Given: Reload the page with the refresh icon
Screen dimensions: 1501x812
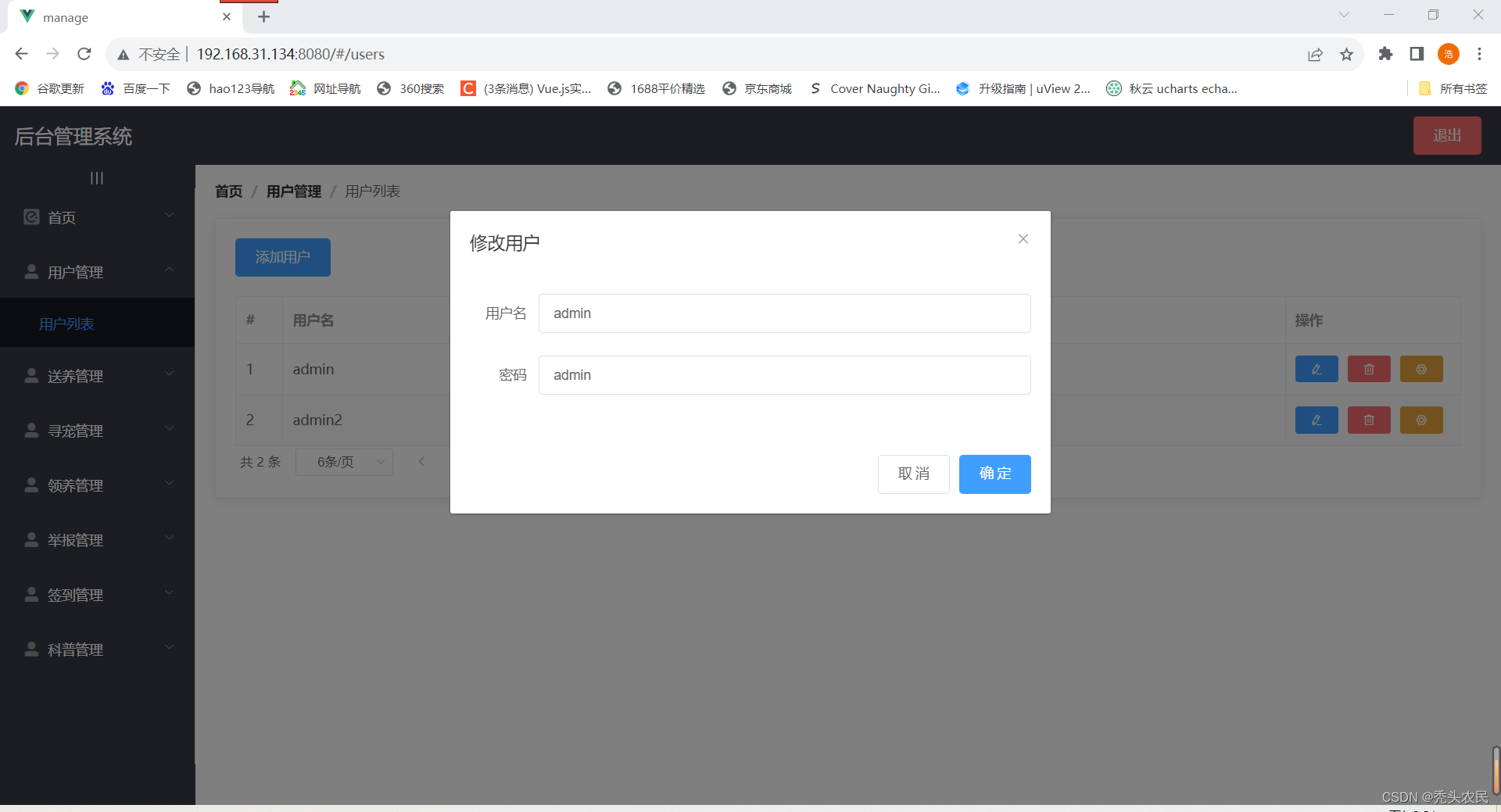Looking at the screenshot, I should coord(84,54).
